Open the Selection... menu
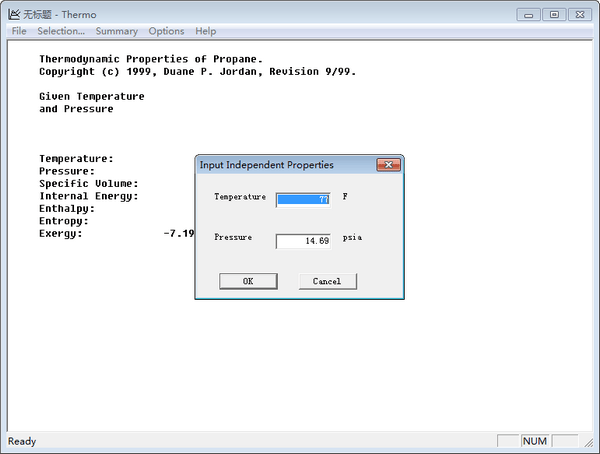This screenshot has height=454, width=600. coord(61,31)
